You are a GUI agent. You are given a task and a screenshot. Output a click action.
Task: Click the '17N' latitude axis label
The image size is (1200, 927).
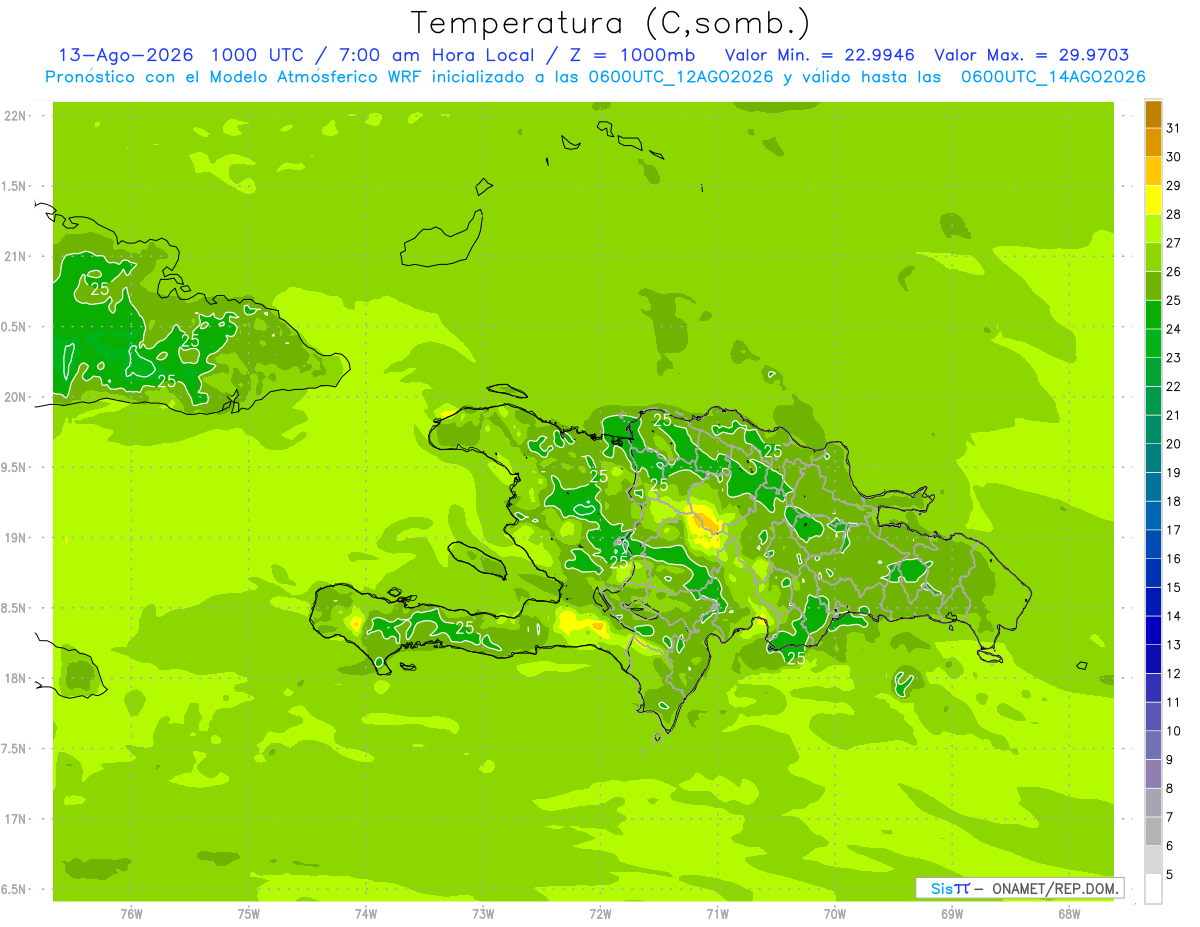tap(17, 820)
